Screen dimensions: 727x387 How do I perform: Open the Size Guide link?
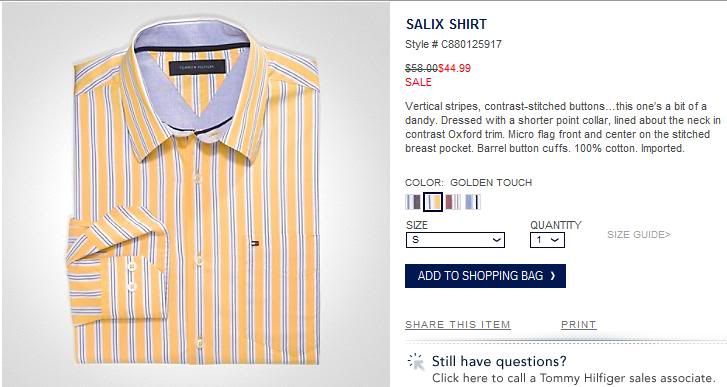tap(639, 235)
